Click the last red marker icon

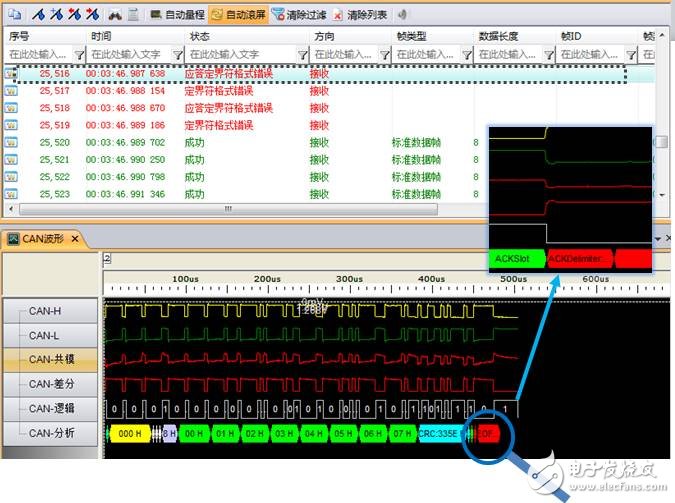(92, 15)
